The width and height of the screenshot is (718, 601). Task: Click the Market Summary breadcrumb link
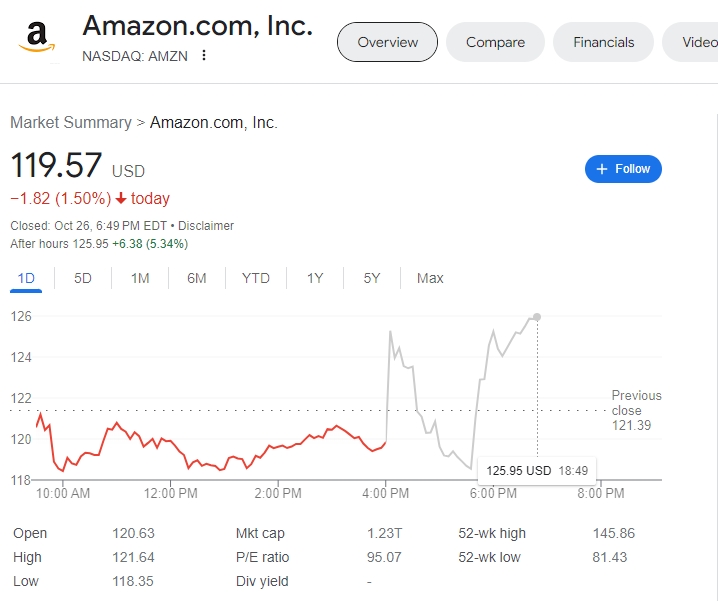[70, 122]
